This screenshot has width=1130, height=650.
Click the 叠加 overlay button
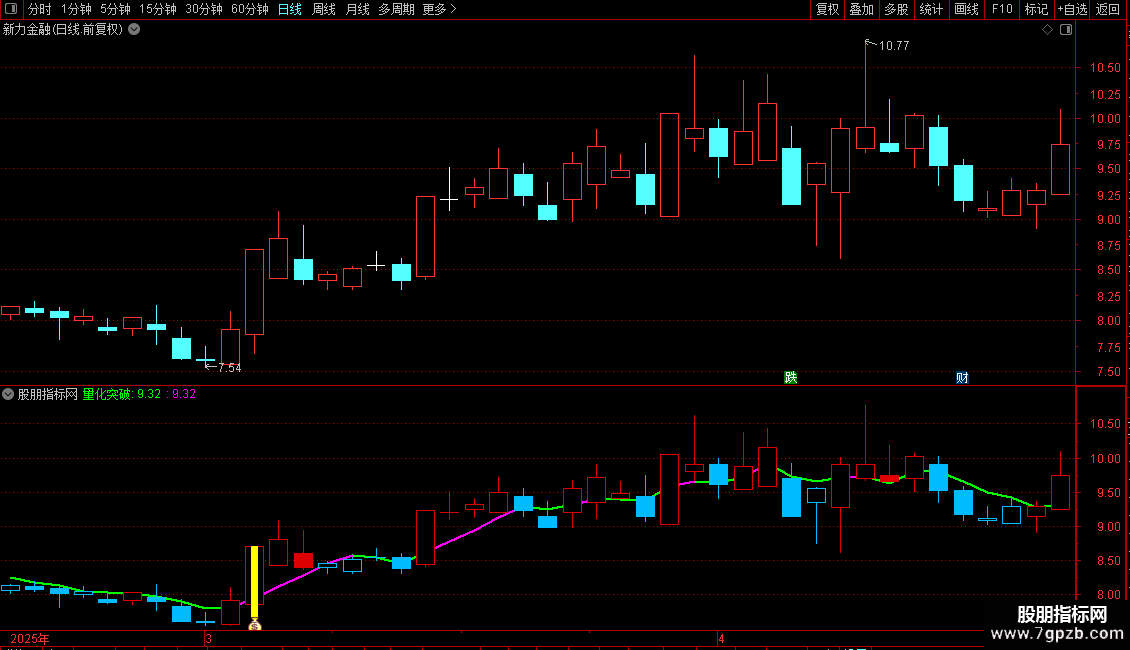(x=861, y=9)
